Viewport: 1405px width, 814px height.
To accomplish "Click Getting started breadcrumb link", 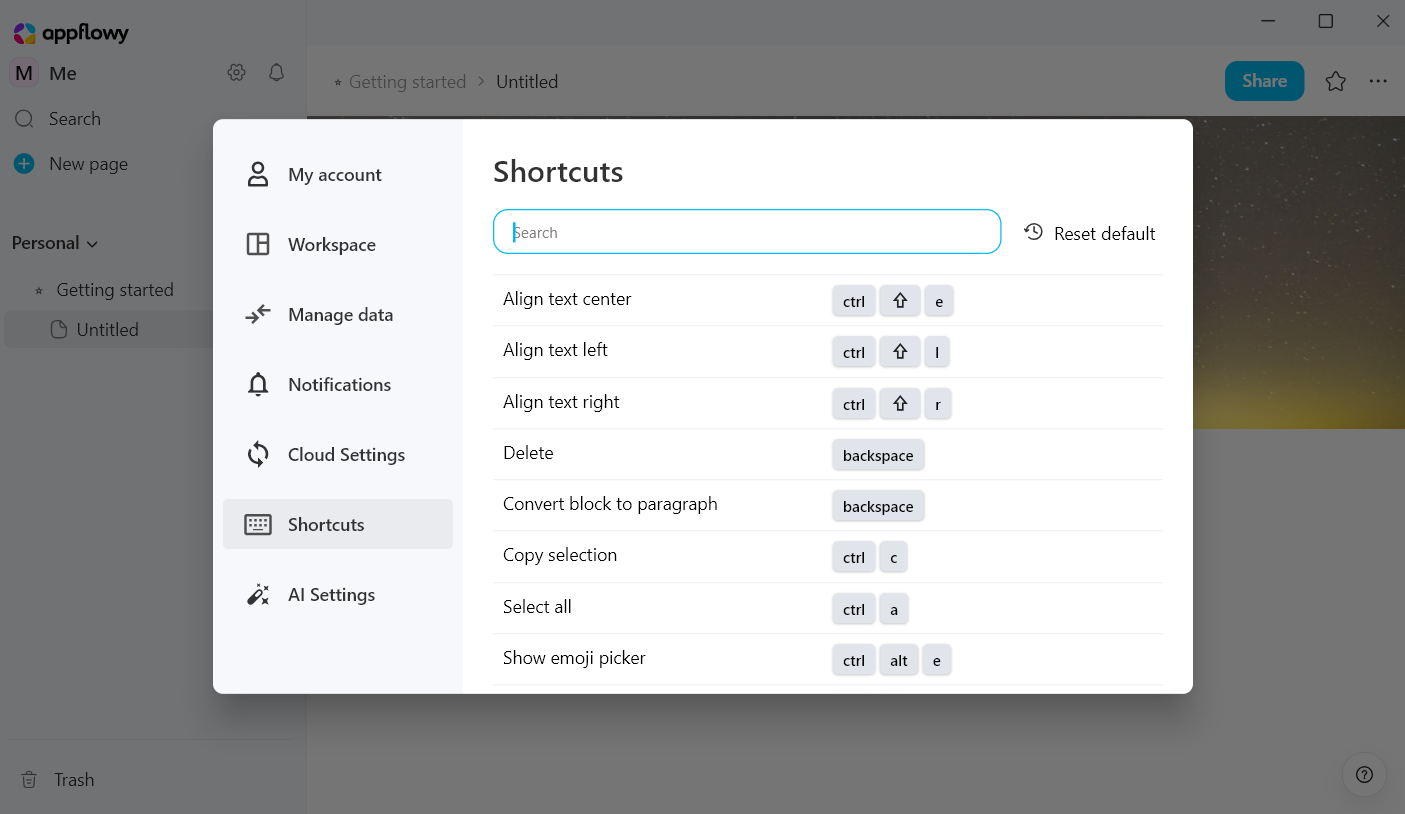I will [407, 82].
